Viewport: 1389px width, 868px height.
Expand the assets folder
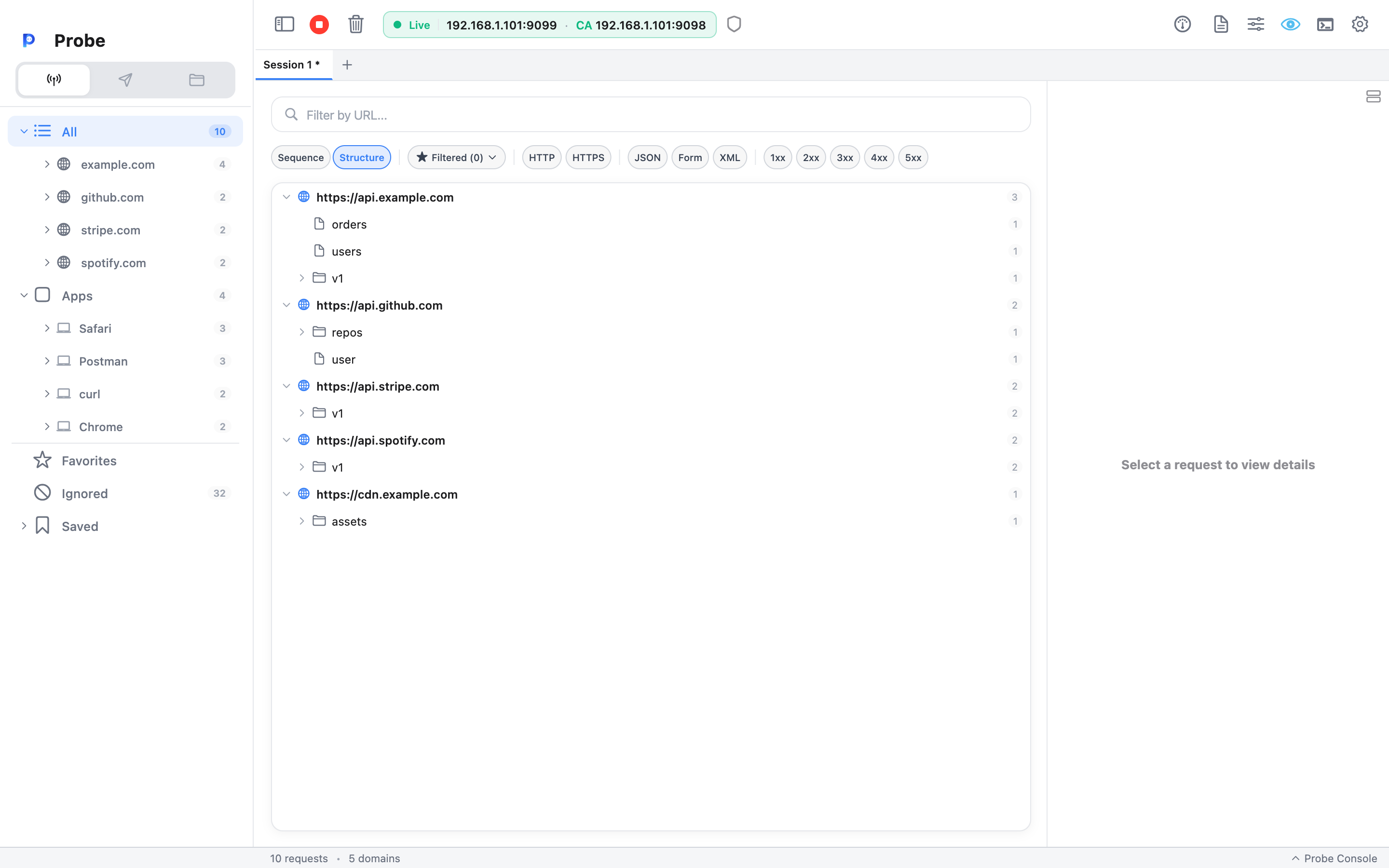(x=302, y=521)
